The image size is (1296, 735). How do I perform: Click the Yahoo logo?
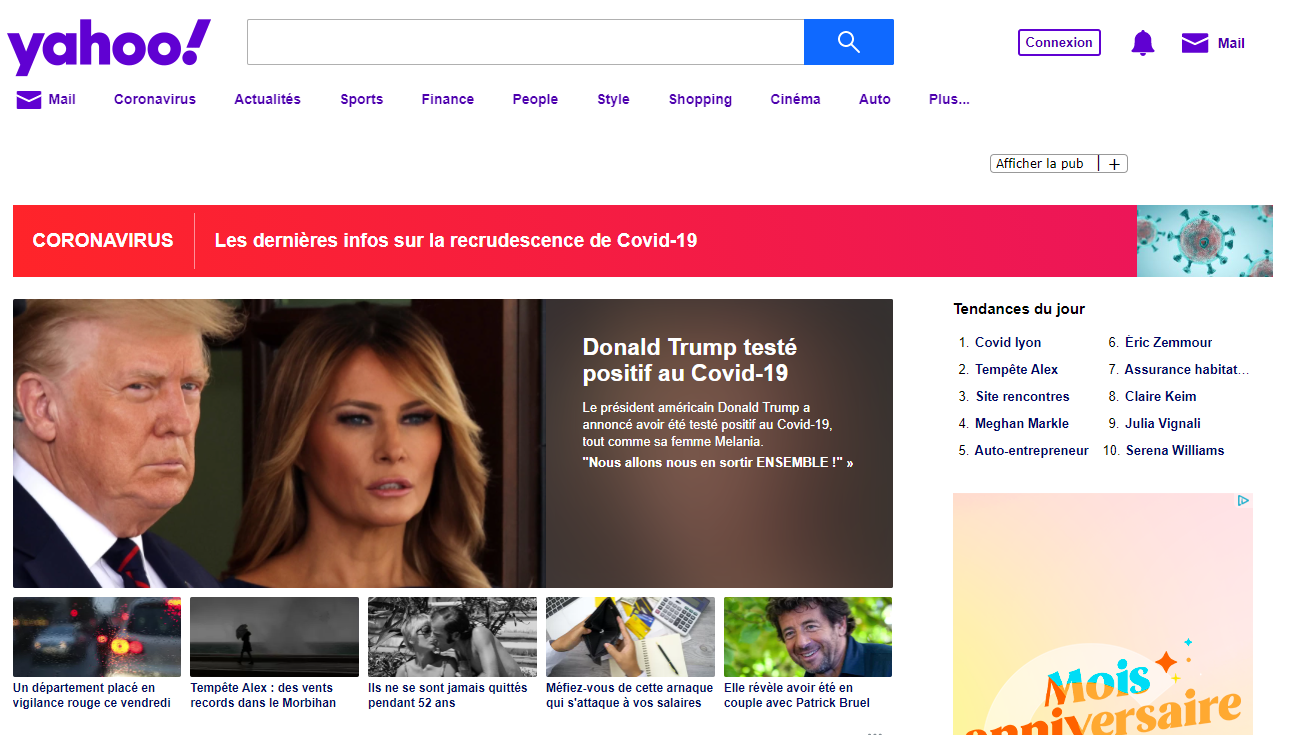pos(109,47)
